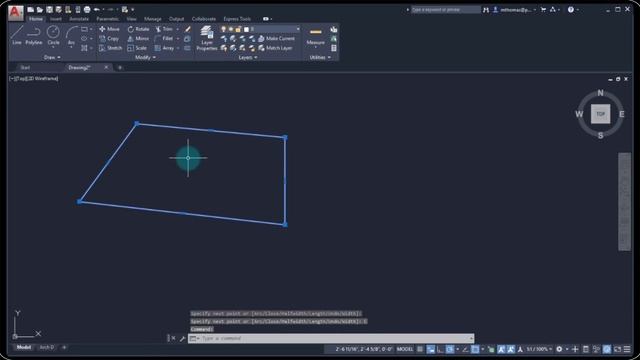Switch to the Parametric ribbon tab
Viewport: 640px width, 360px height.
click(107, 19)
